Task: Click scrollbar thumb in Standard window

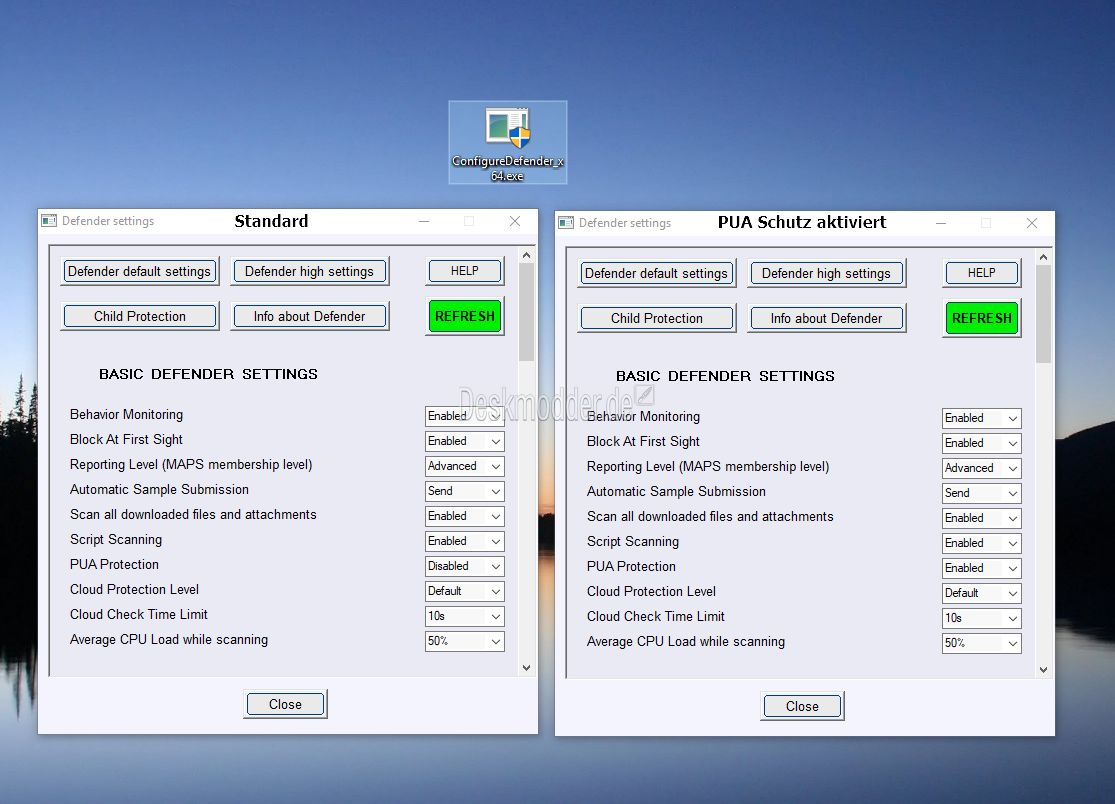Action: [526, 312]
